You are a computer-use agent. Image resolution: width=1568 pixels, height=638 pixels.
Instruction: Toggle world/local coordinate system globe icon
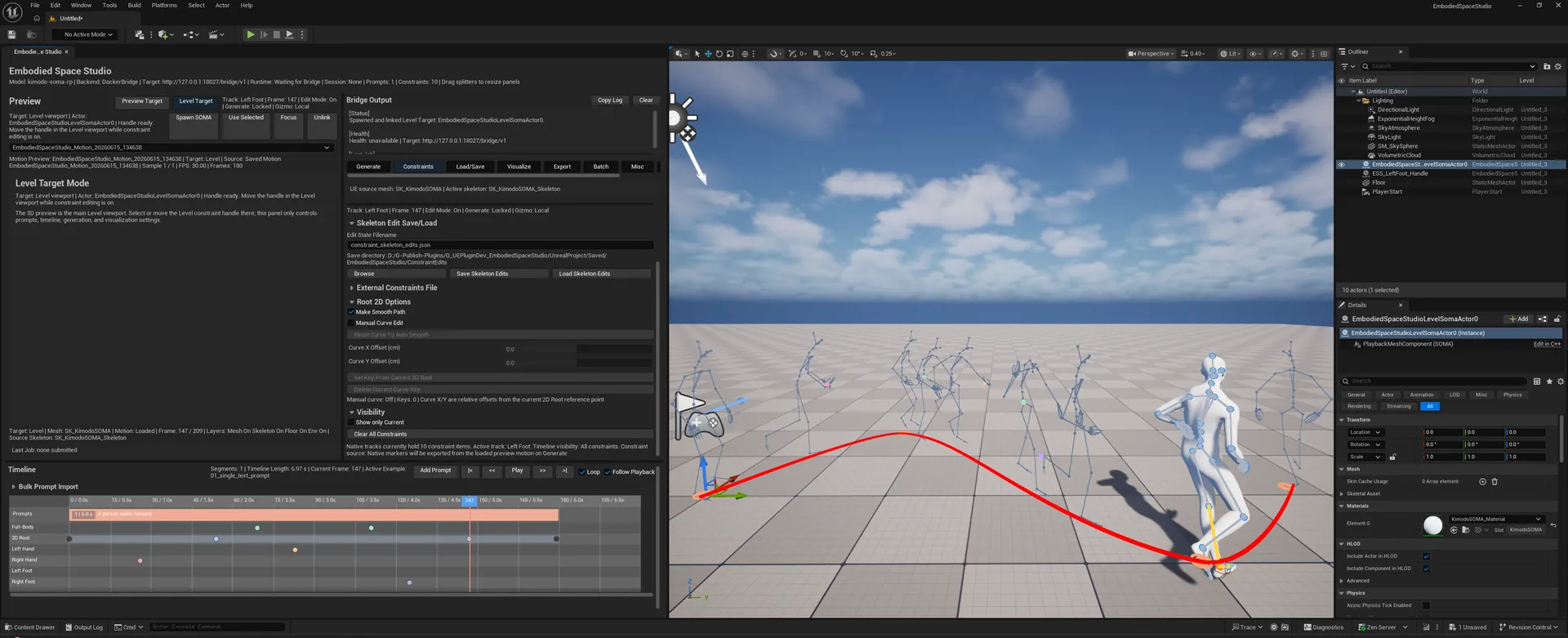coord(745,54)
